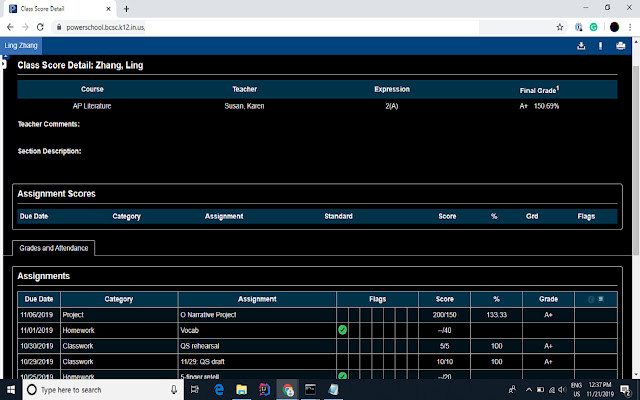
Task: Switch to the Chrome taskbar icon
Action: [x=287, y=390]
